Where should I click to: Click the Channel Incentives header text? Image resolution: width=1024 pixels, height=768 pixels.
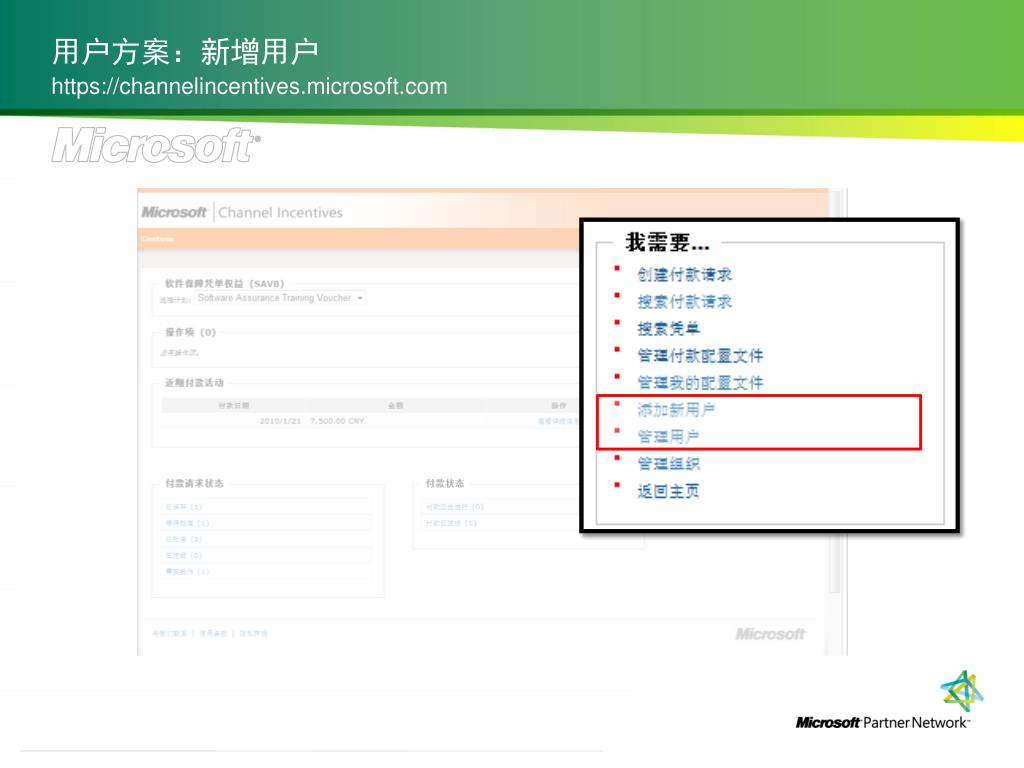pos(280,212)
